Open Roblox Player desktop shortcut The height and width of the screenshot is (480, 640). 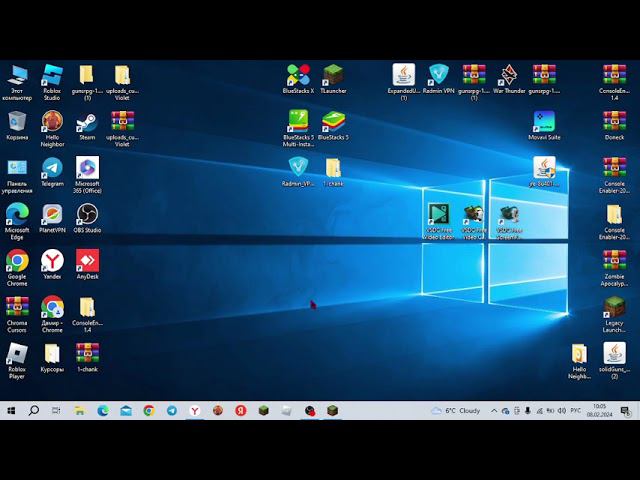17,360
